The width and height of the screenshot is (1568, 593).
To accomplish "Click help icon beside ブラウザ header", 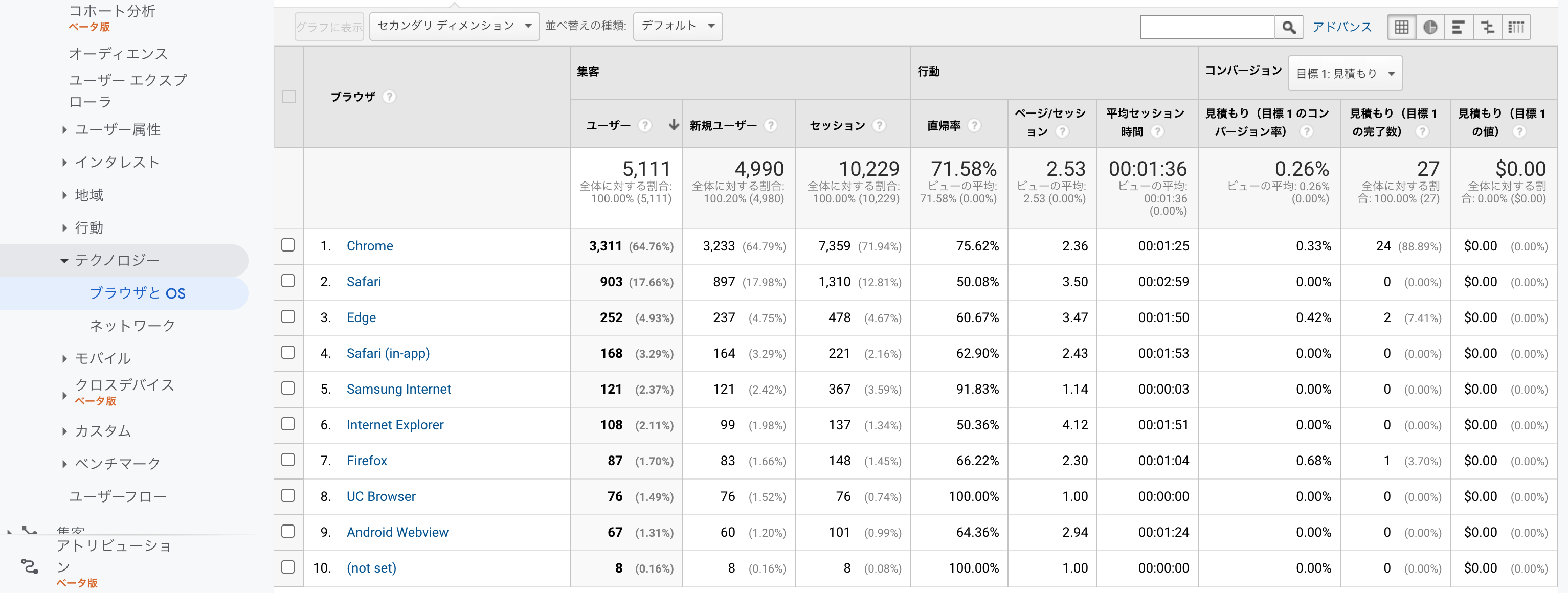I will [390, 97].
